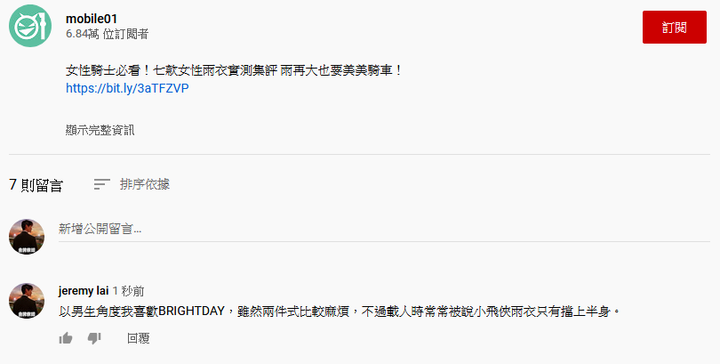Click the 7 則留言 comment count
Image resolution: width=720 pixels, height=364 pixels.
click(x=36, y=185)
